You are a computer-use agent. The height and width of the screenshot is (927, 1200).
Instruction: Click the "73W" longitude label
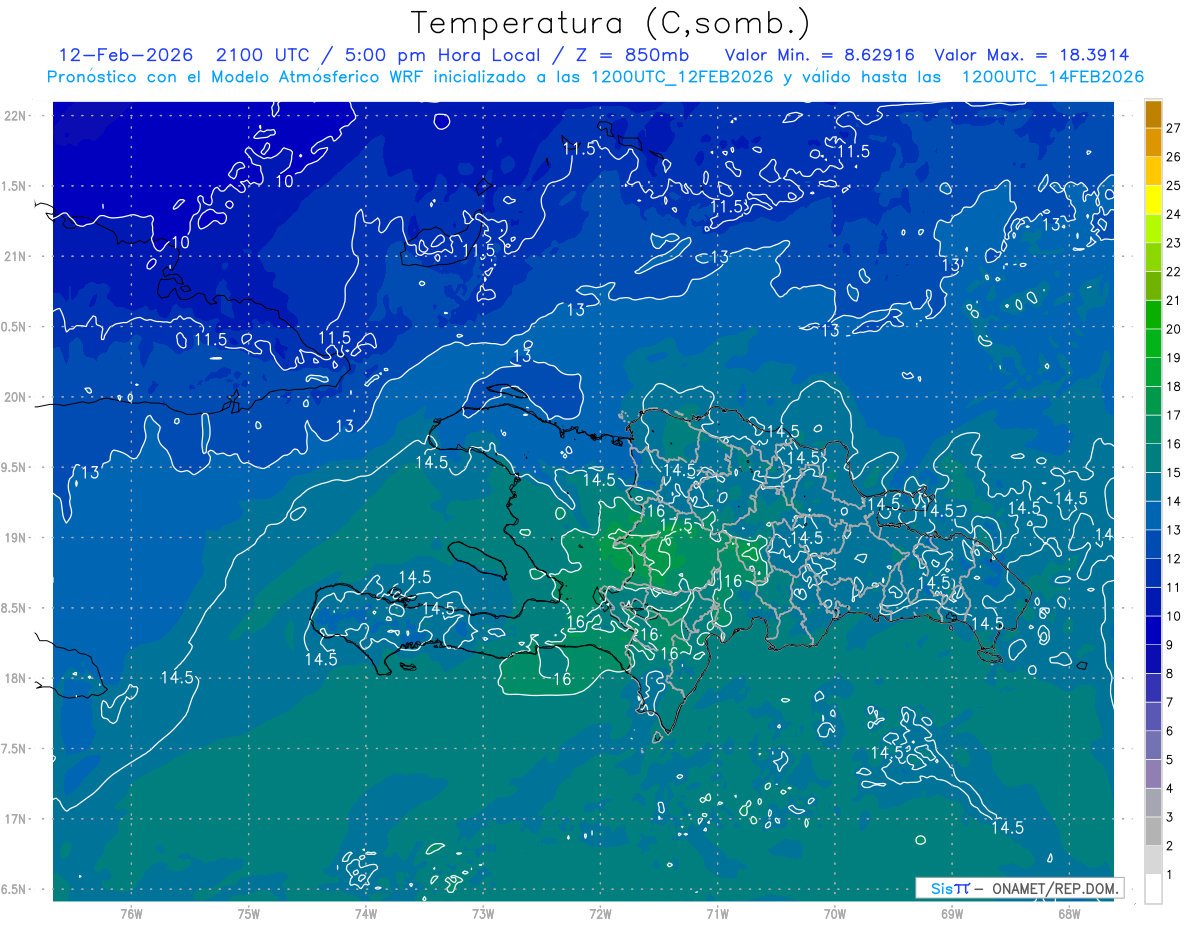(483, 913)
